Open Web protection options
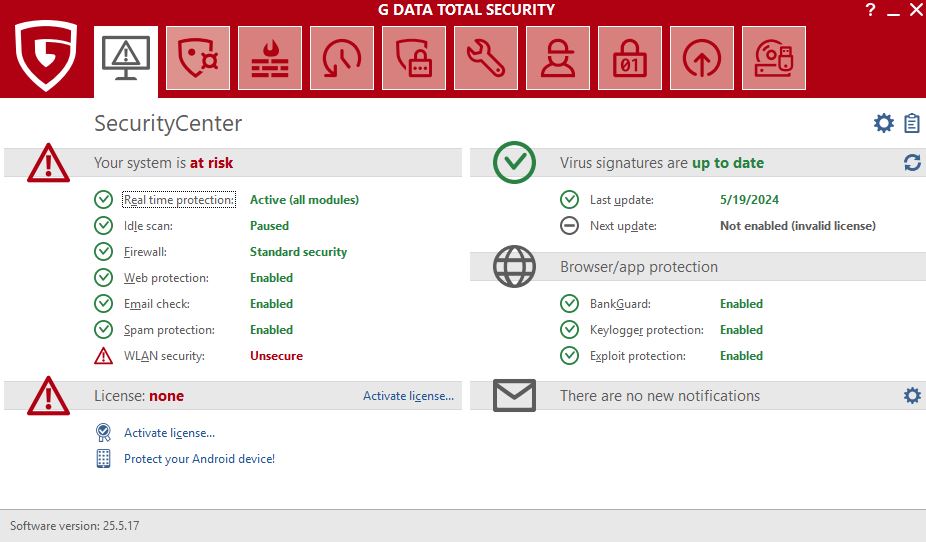This screenshot has height=542, width=926. 166,277
